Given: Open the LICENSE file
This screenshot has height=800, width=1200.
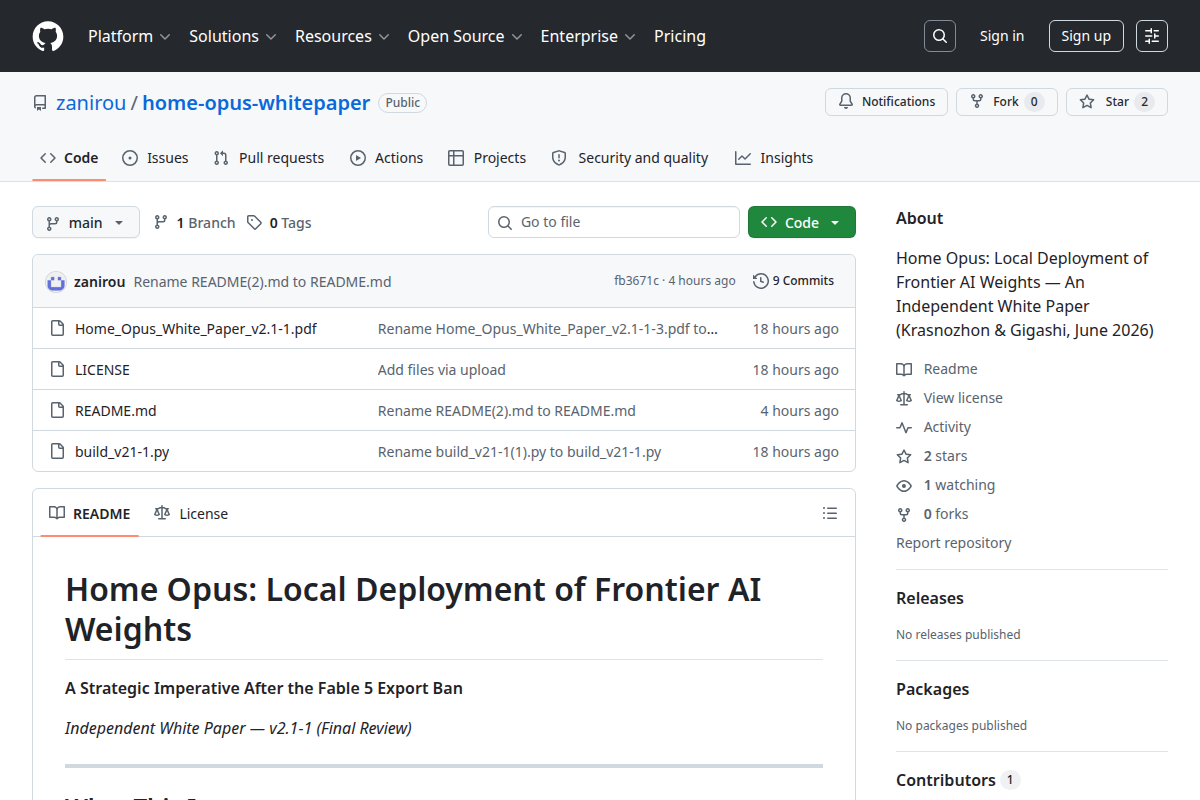Looking at the screenshot, I should 102,370.
